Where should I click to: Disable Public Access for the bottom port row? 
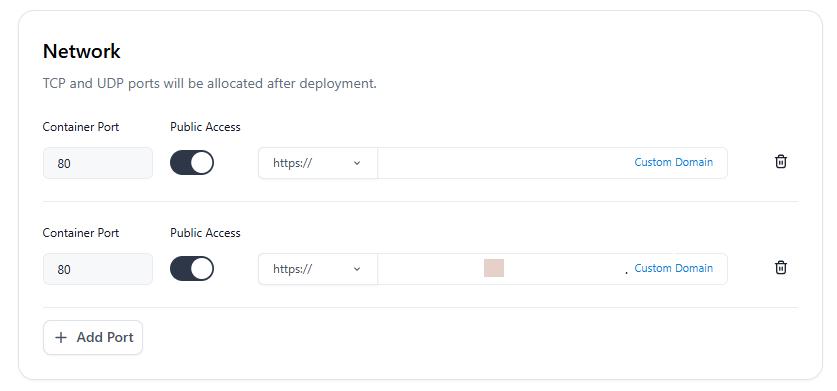(192, 269)
